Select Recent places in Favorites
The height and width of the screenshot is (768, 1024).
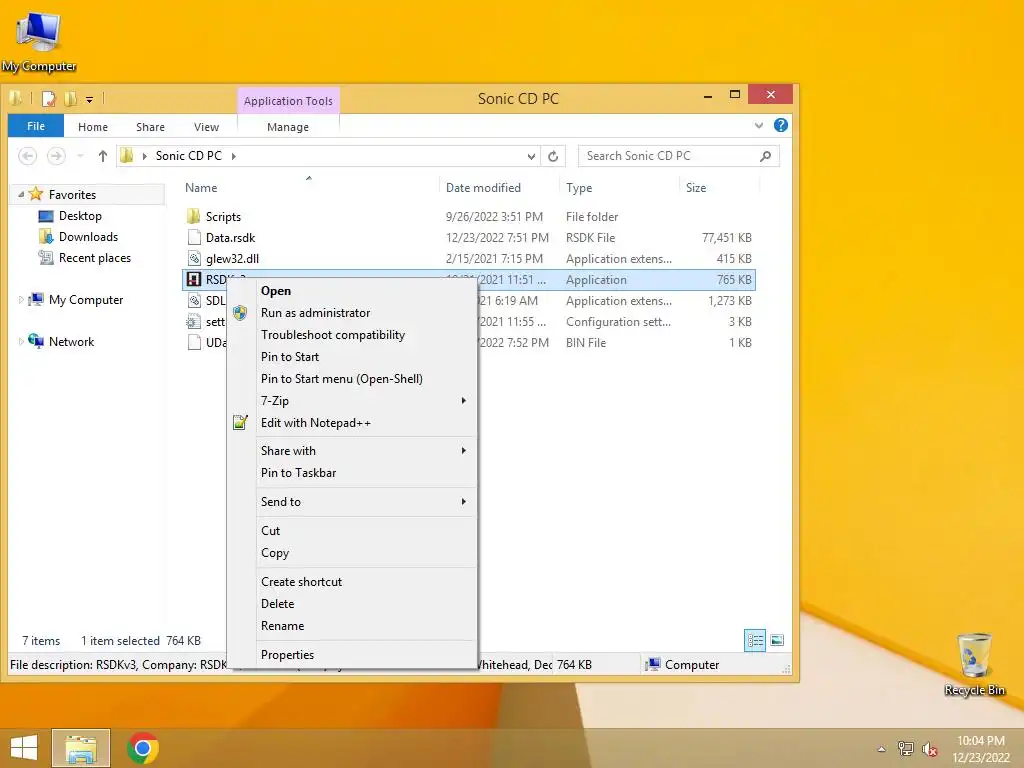(95, 257)
